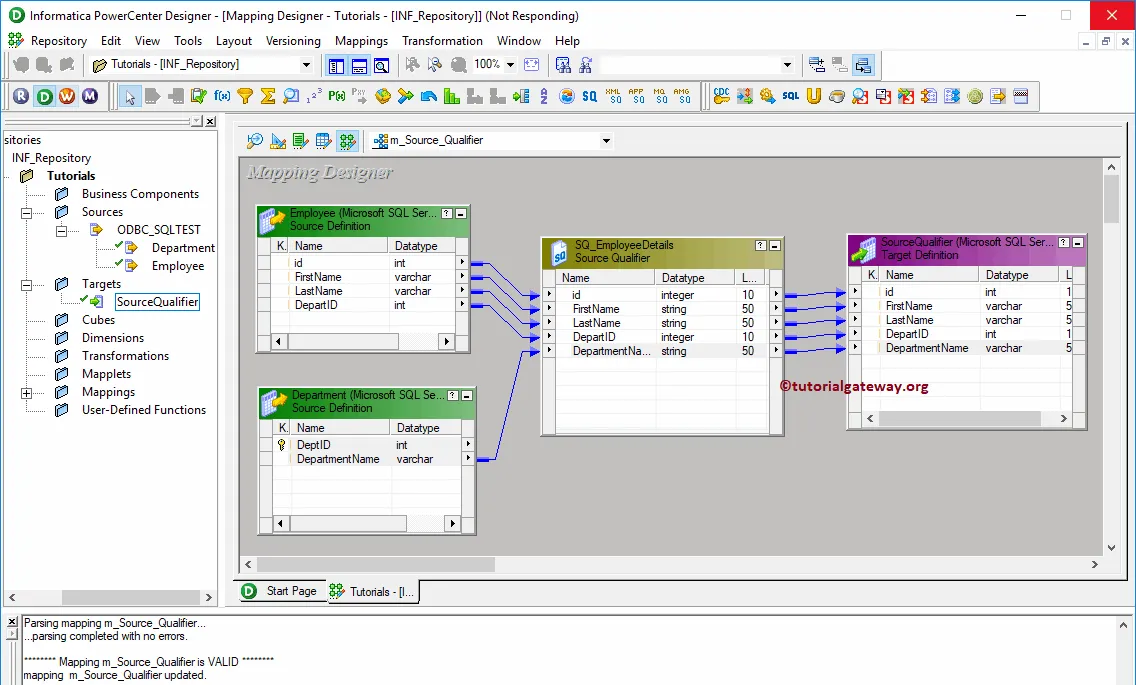Open the Mappings menu
The height and width of the screenshot is (685, 1136).
pyautogui.click(x=362, y=41)
